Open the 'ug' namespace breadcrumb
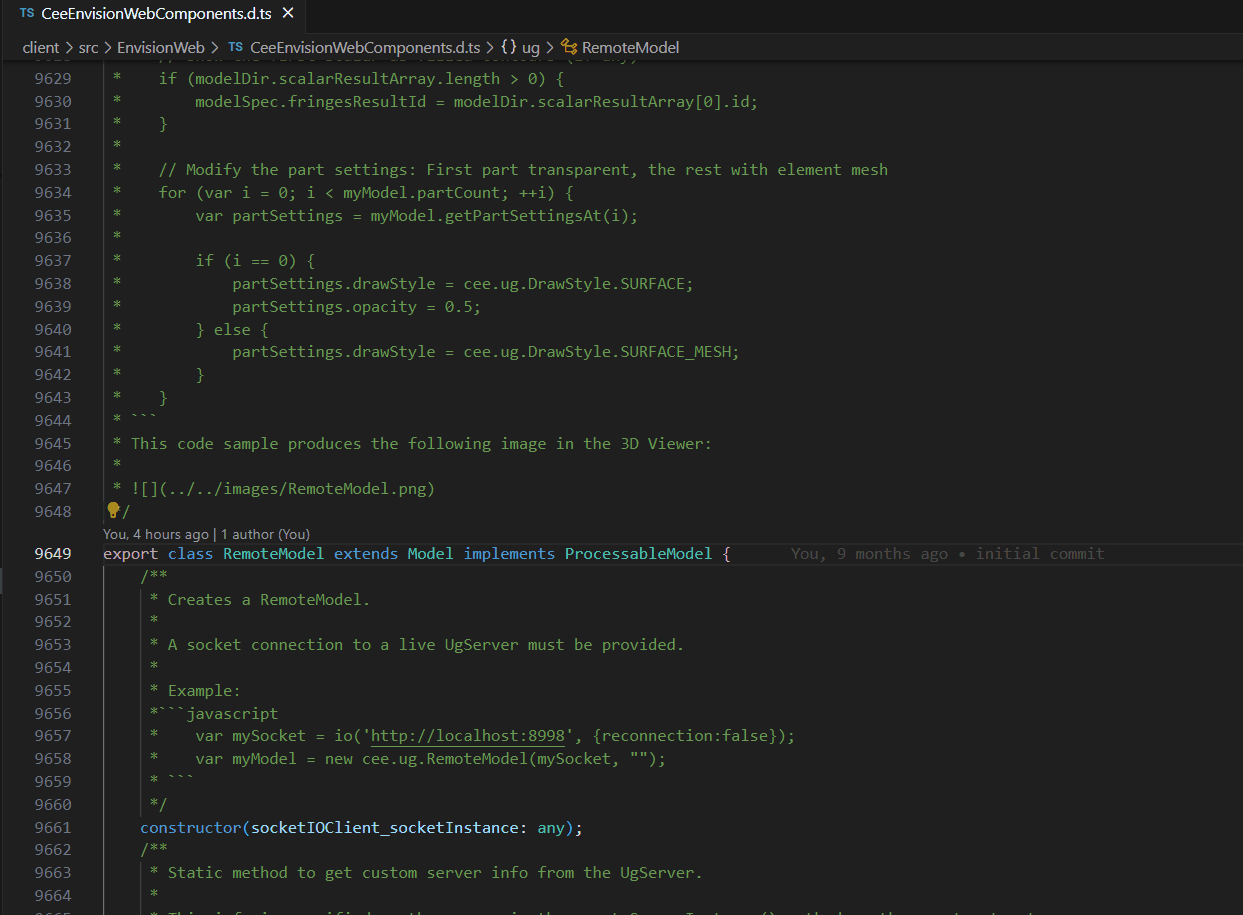The width and height of the screenshot is (1243, 915). click(531, 47)
